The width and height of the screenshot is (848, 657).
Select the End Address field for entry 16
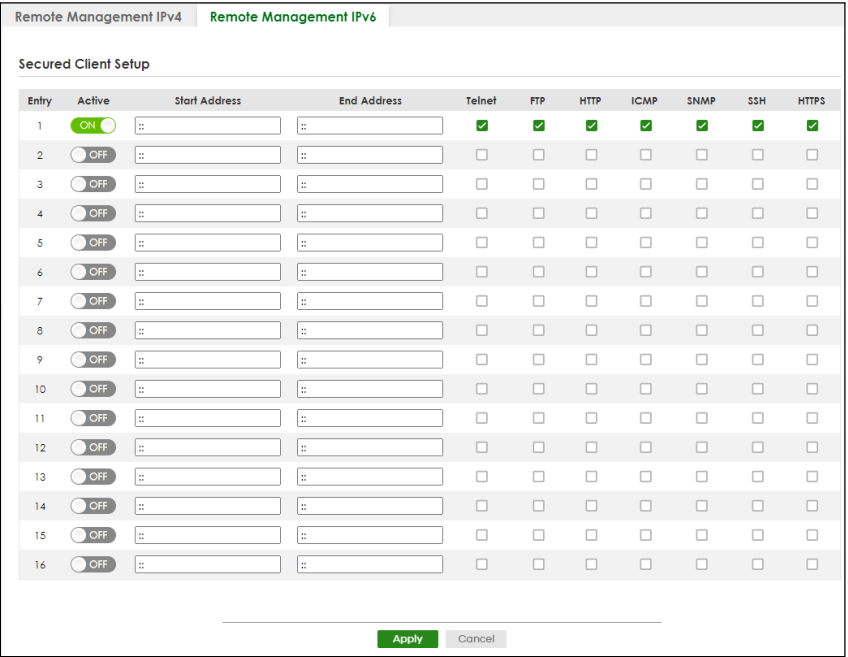[x=370, y=564]
